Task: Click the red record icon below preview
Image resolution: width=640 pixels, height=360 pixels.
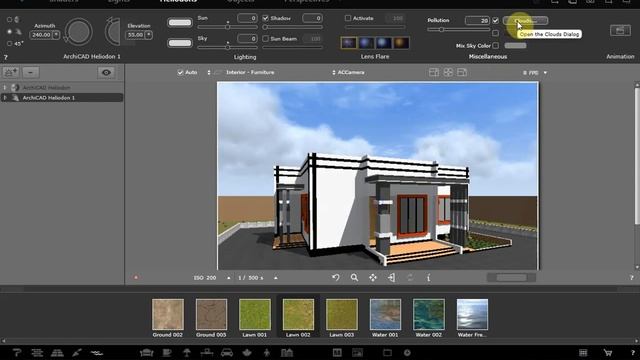Action: [136, 278]
